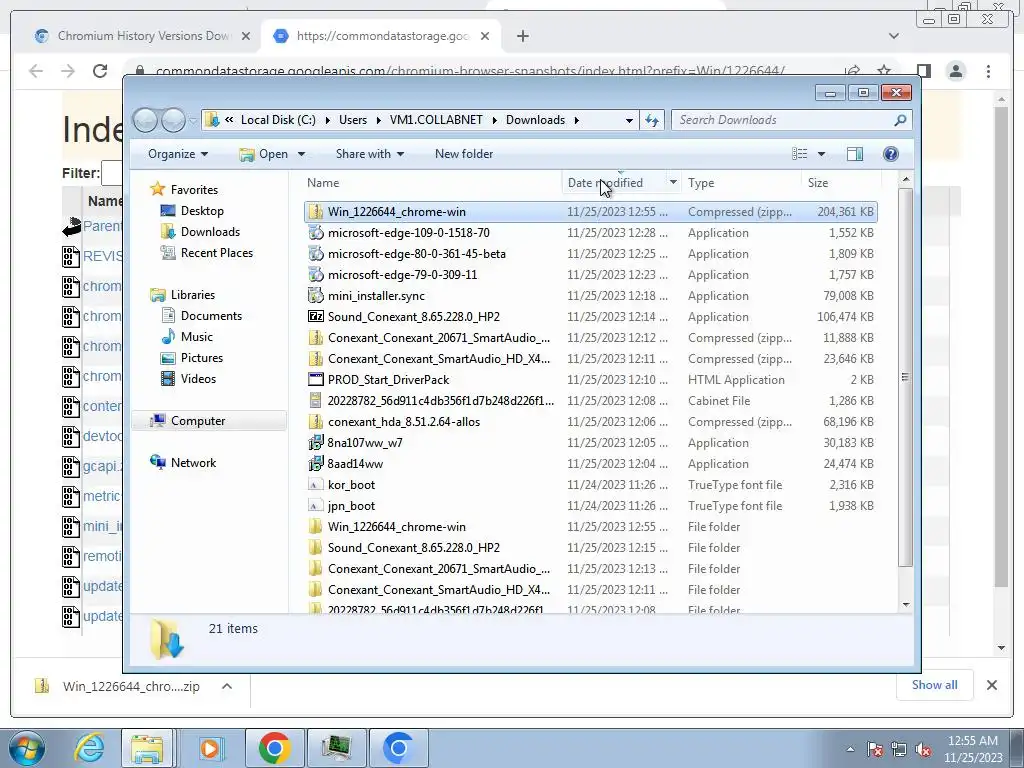1024x768 pixels.
Task: Change view with the views icon
Action: pyautogui.click(x=799, y=153)
